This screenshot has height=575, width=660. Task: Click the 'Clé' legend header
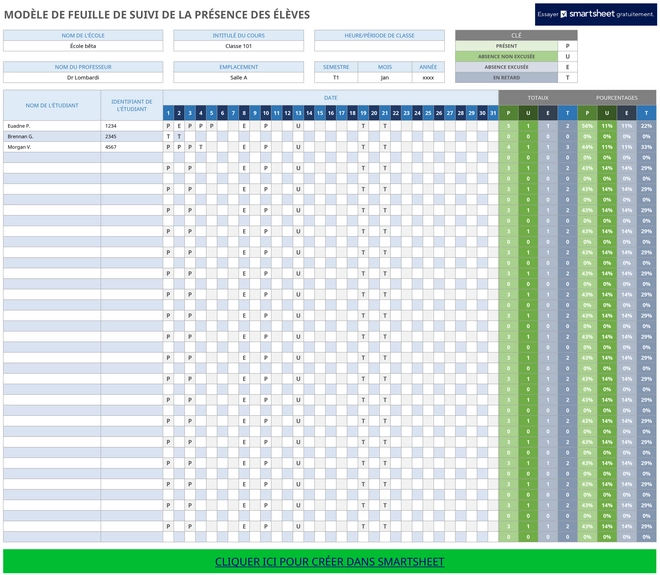(x=516, y=35)
